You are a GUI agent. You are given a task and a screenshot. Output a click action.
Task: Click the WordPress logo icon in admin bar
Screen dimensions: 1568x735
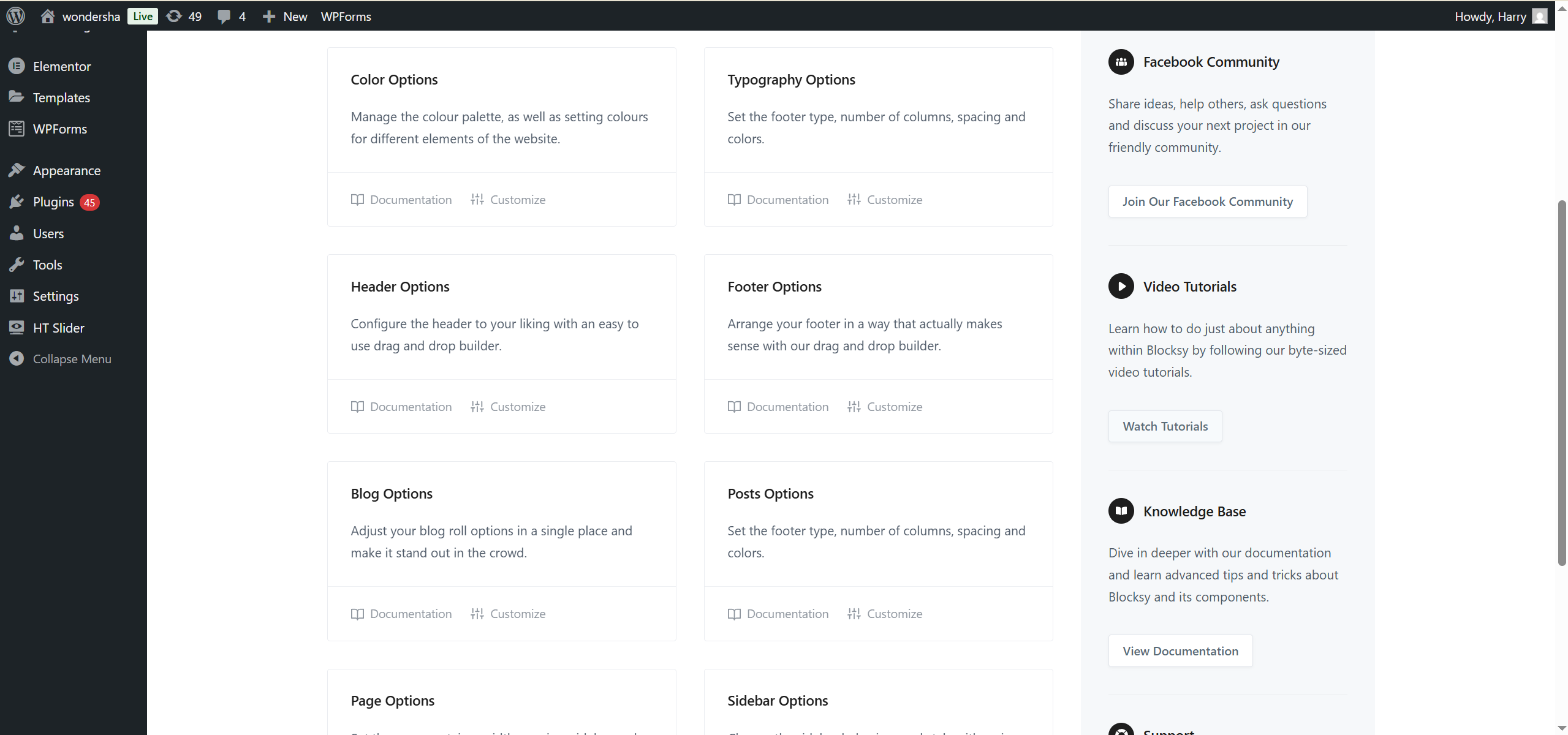coord(16,16)
